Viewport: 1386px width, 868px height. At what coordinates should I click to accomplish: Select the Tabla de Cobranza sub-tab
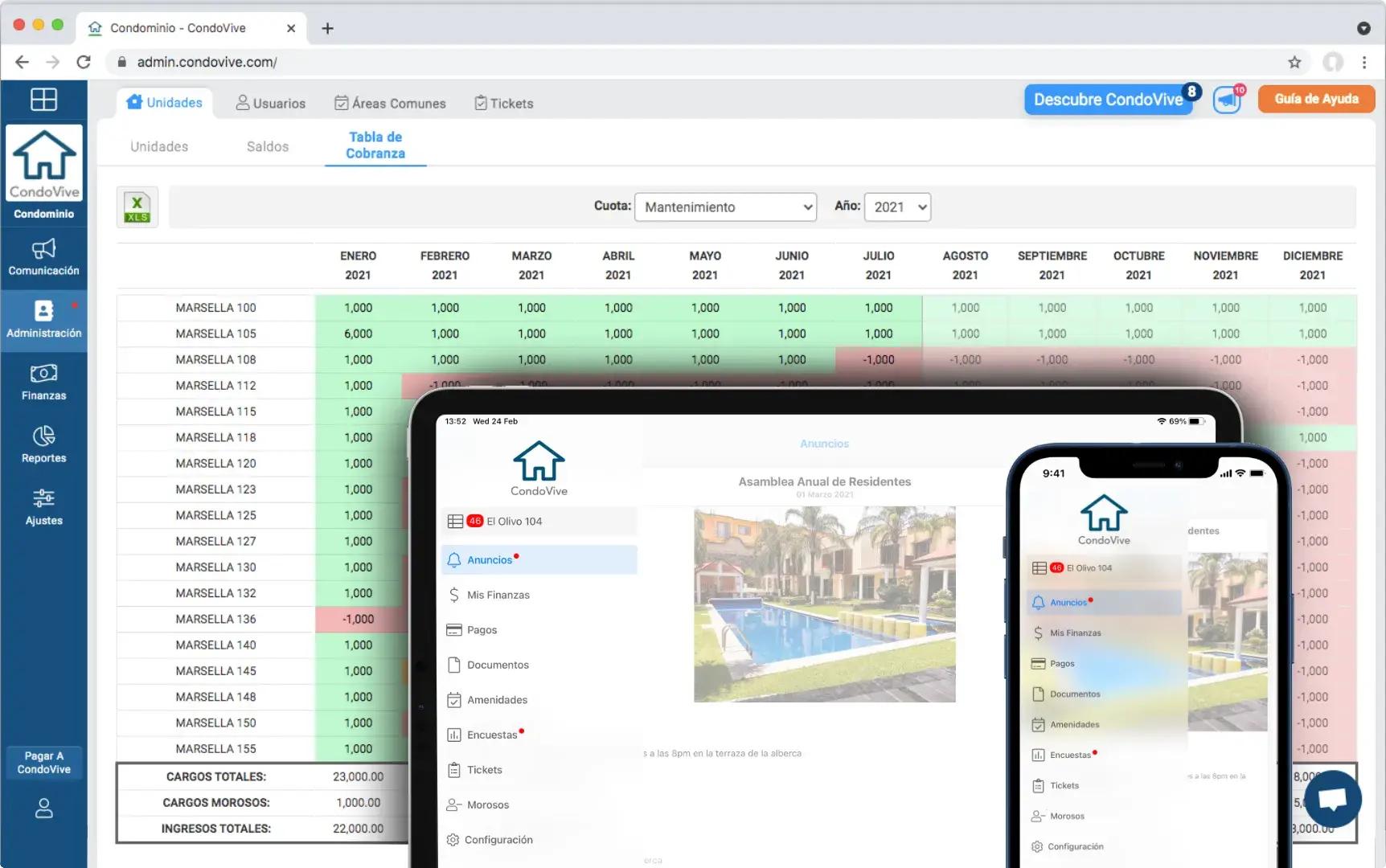pyautogui.click(x=375, y=145)
